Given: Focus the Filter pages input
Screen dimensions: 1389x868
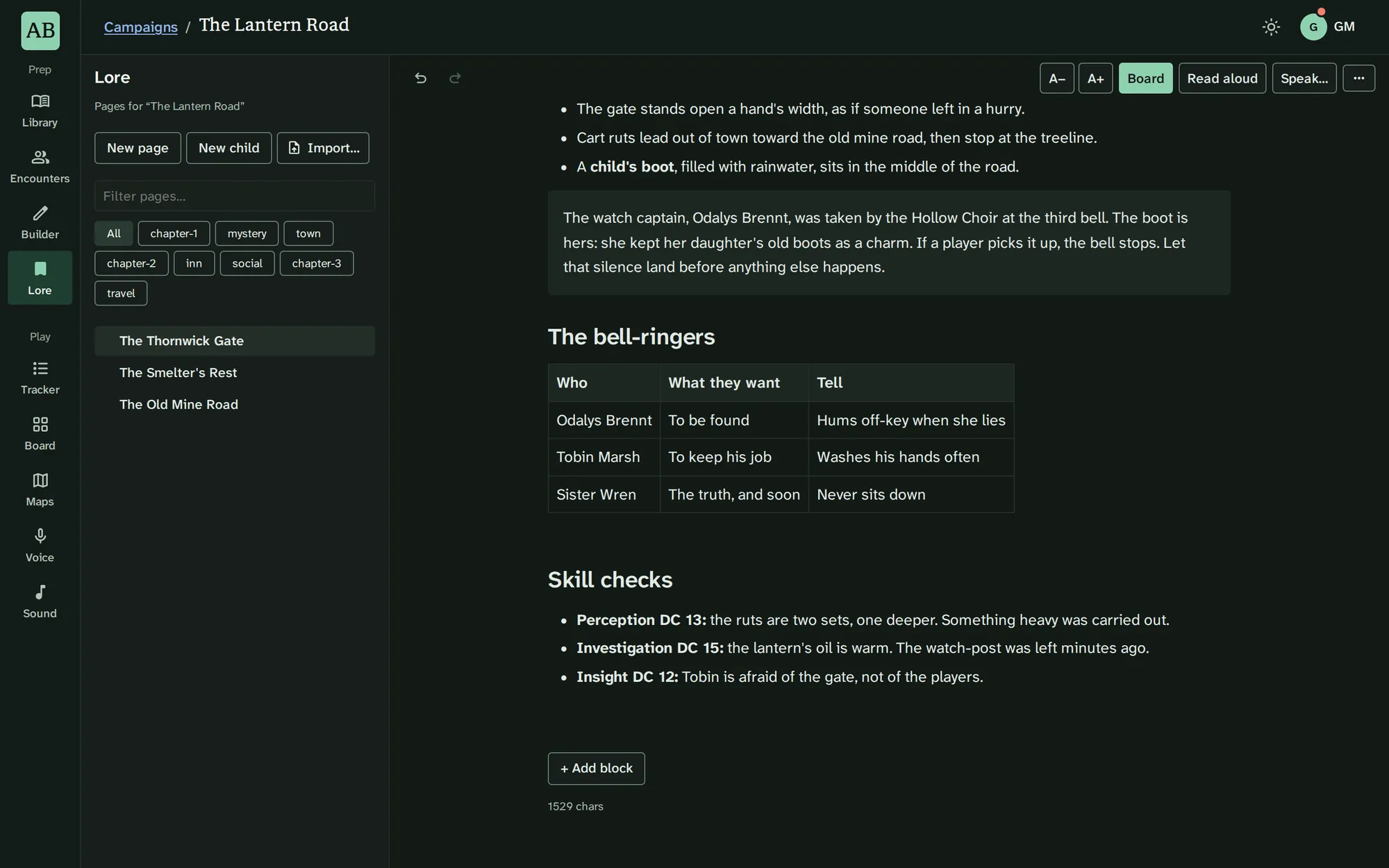Looking at the screenshot, I should pyautogui.click(x=235, y=196).
